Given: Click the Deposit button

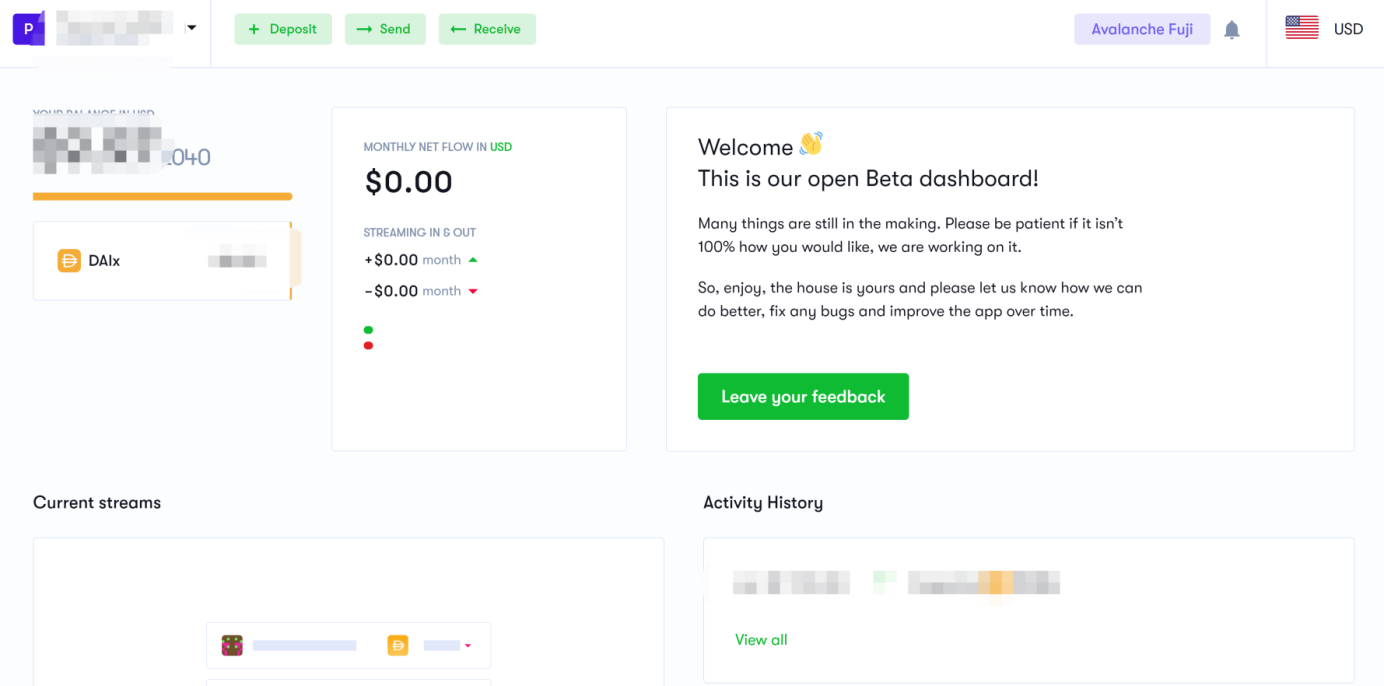Looking at the screenshot, I should tap(283, 29).
